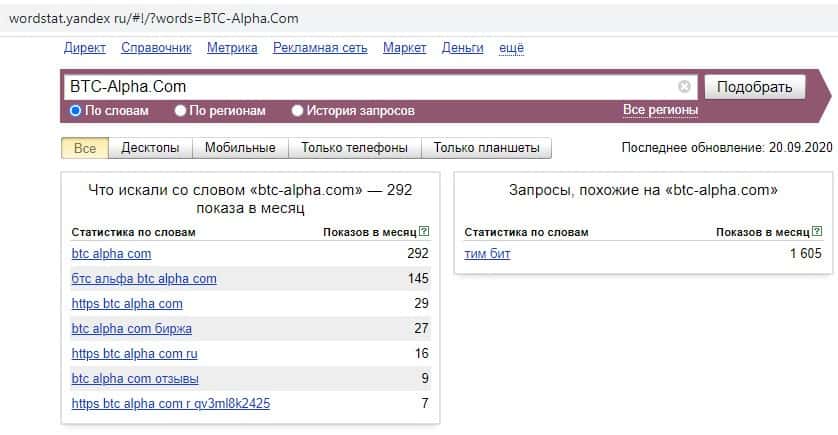This screenshot has height=435, width=838.
Task: Click help icon beside right Показов в месяц
Action: [x=816, y=232]
